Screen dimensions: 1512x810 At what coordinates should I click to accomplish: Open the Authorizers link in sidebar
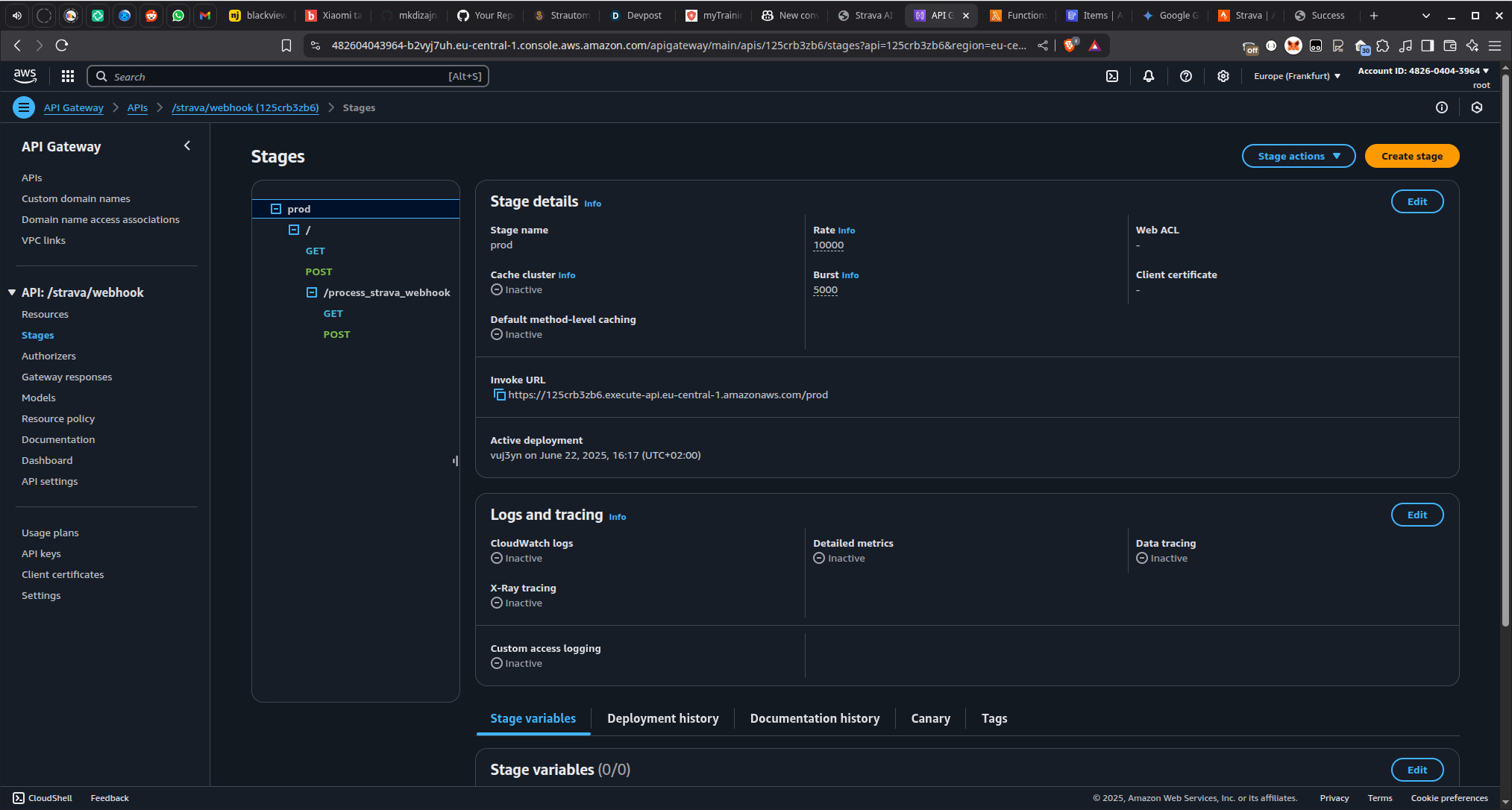click(48, 356)
